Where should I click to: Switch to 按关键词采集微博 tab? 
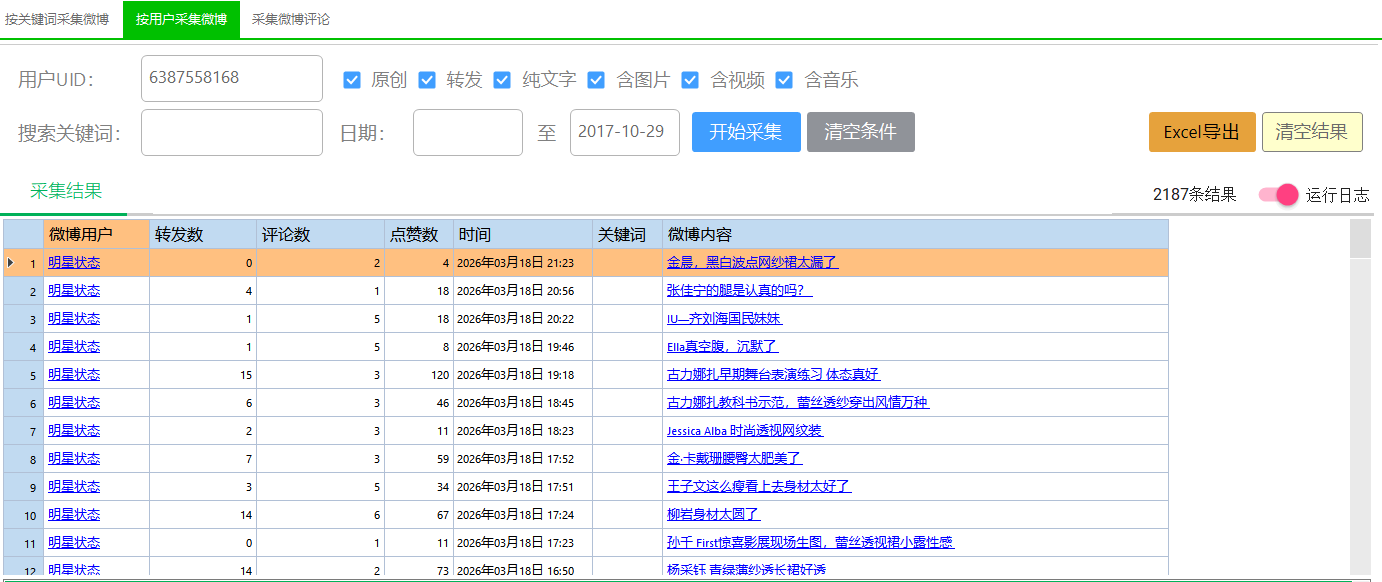[57, 19]
